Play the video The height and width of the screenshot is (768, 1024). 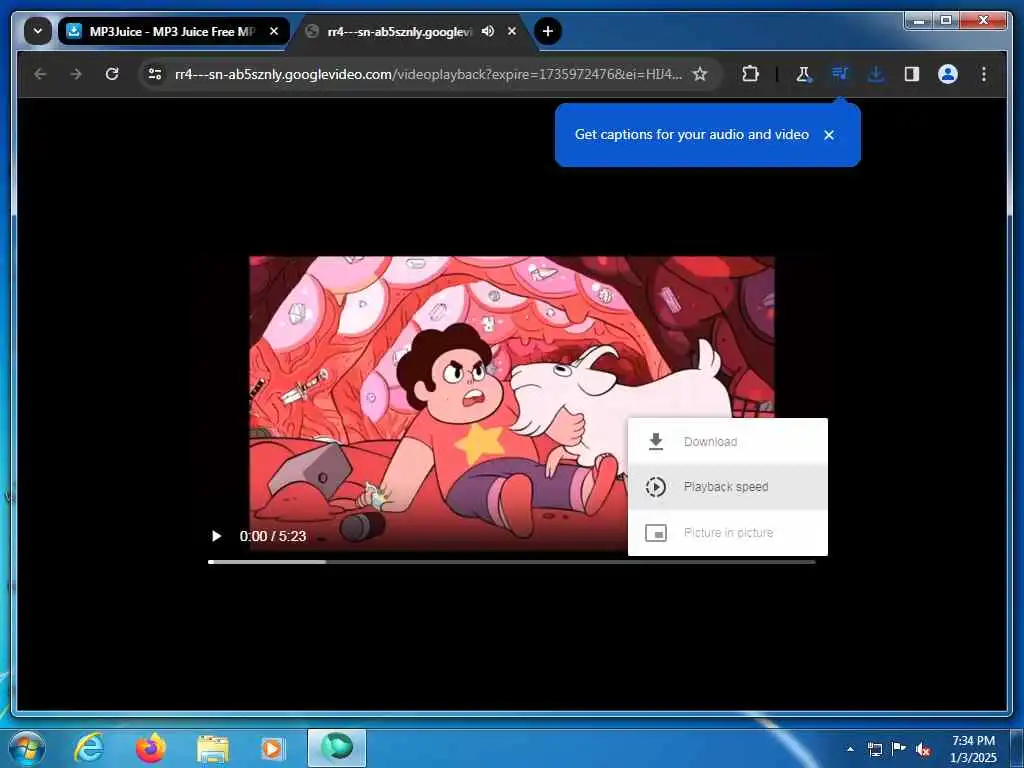(216, 536)
